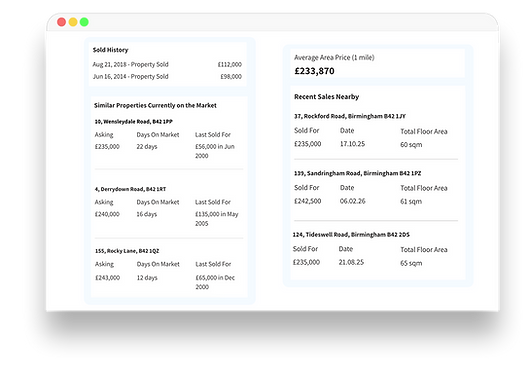Image resolution: width=529 pixels, height=368 pixels.
Task: Click the 61 sqm floor area value
Action: point(411,202)
